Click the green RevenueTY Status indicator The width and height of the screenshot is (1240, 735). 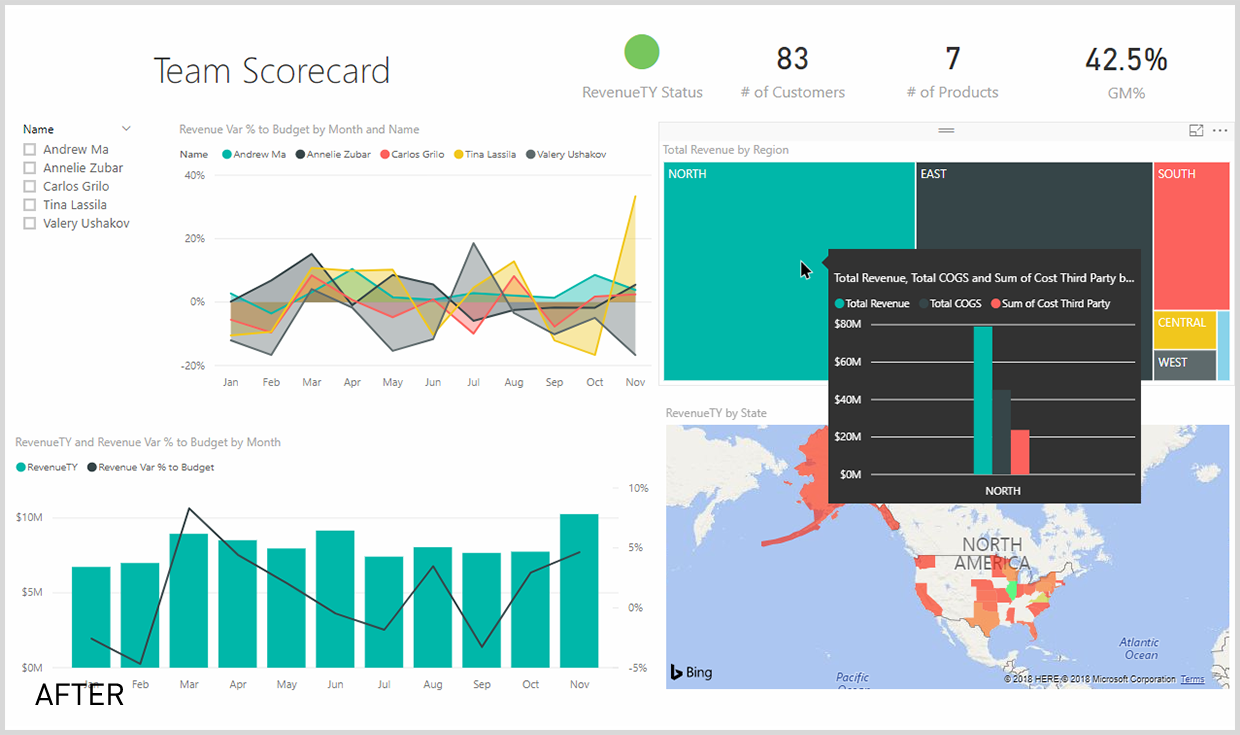point(642,53)
